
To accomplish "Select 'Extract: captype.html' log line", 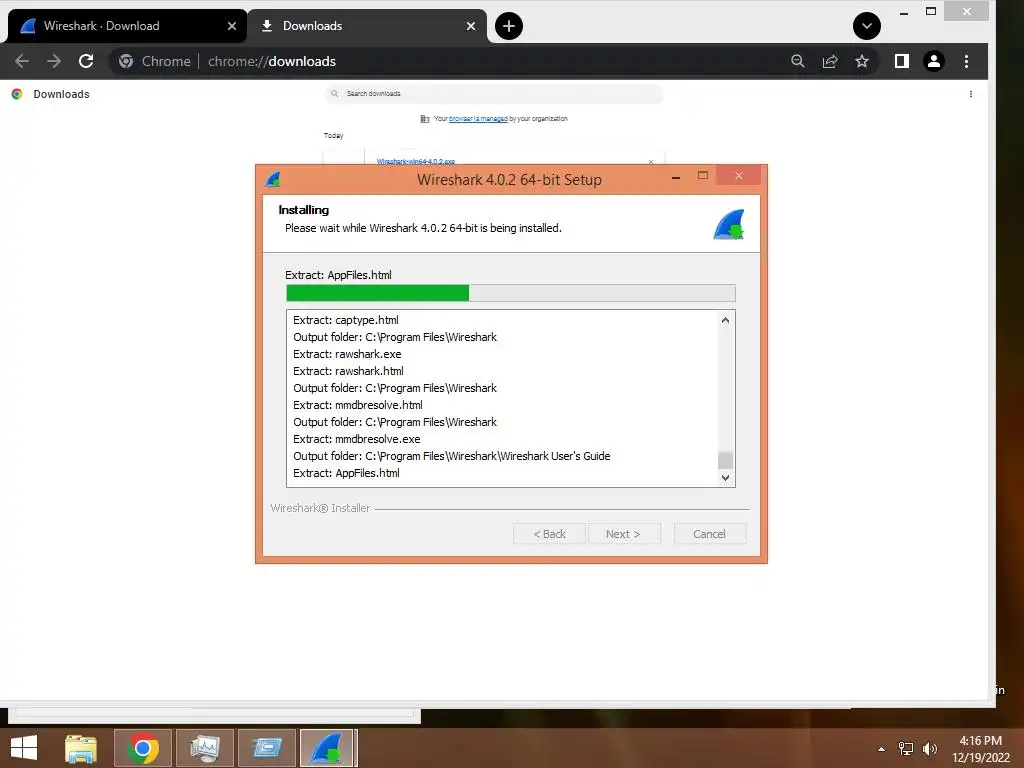I will [x=345, y=320].
